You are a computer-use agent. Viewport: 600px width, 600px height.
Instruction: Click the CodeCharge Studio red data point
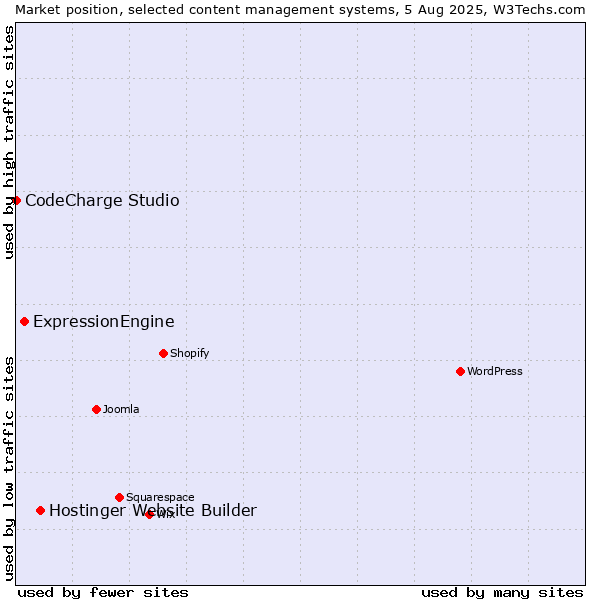pos(16,201)
